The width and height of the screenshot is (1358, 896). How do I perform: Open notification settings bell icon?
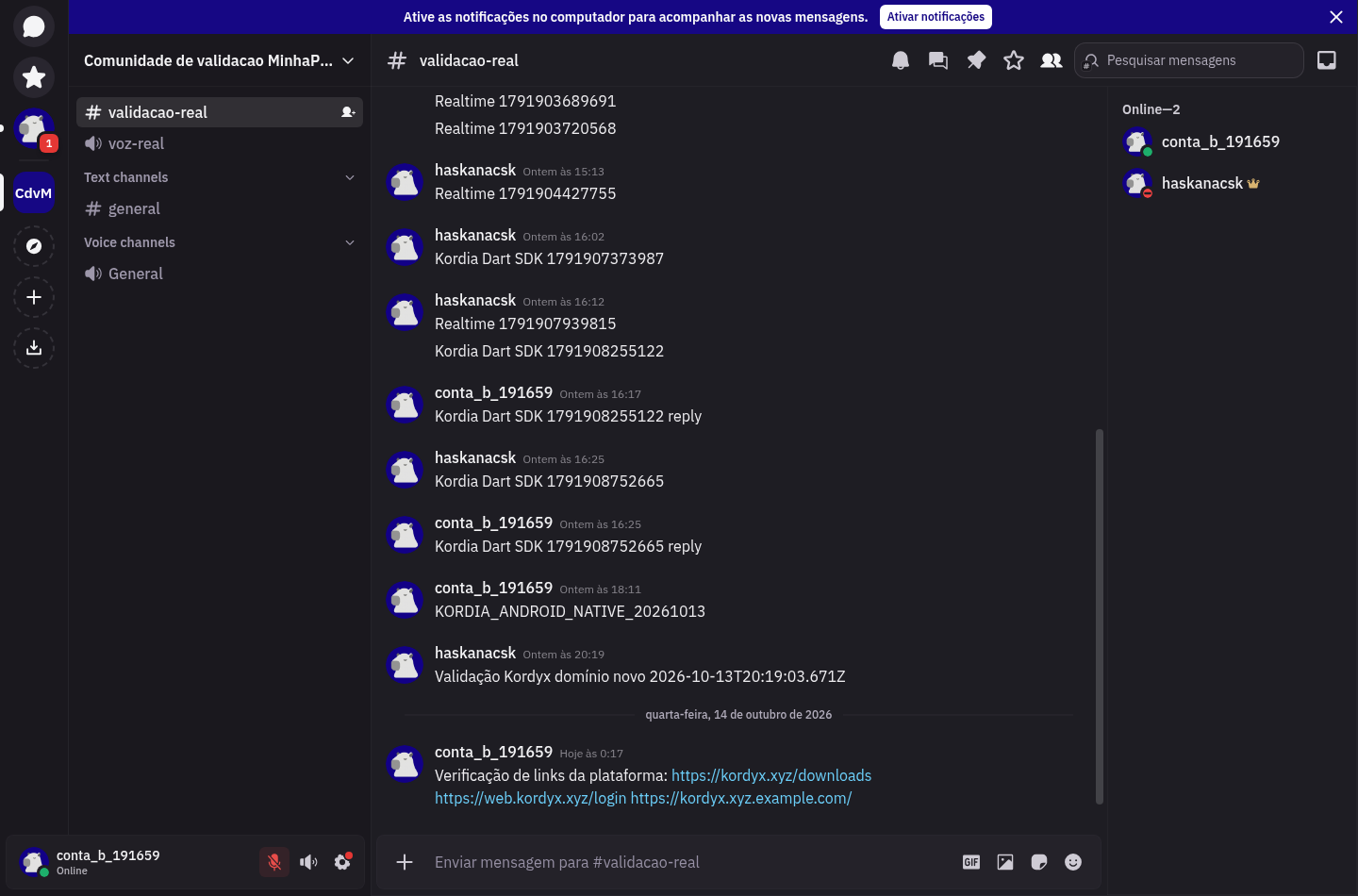pos(901,60)
